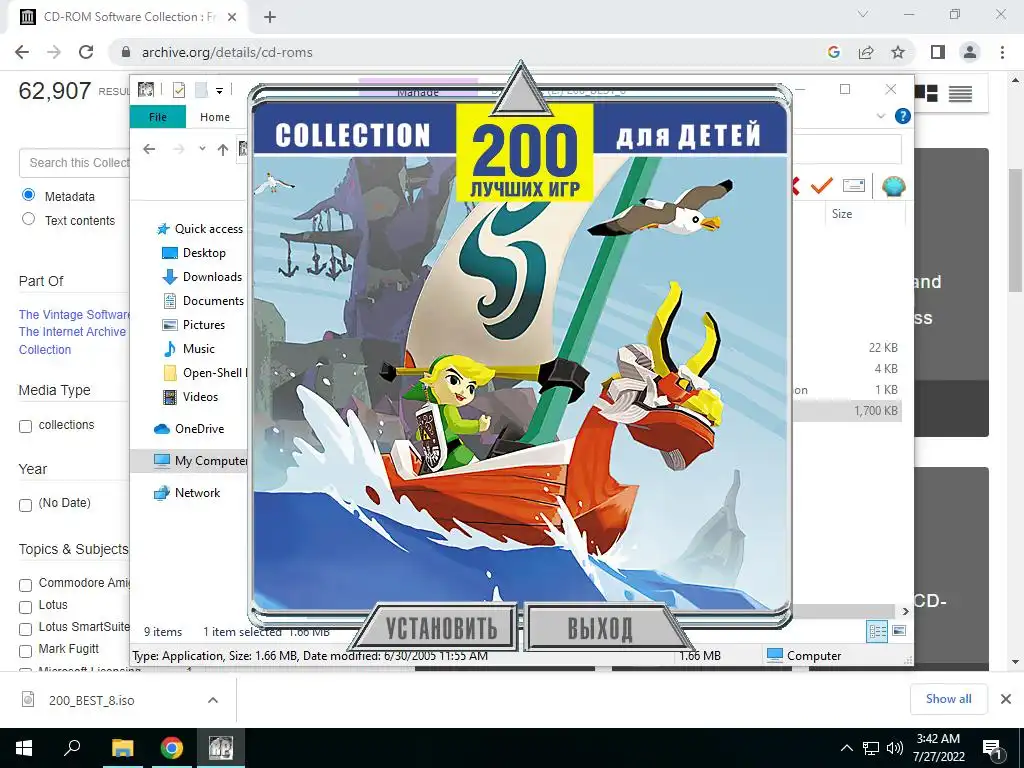Click the УСТАНОВИТЬ install button

click(440, 628)
